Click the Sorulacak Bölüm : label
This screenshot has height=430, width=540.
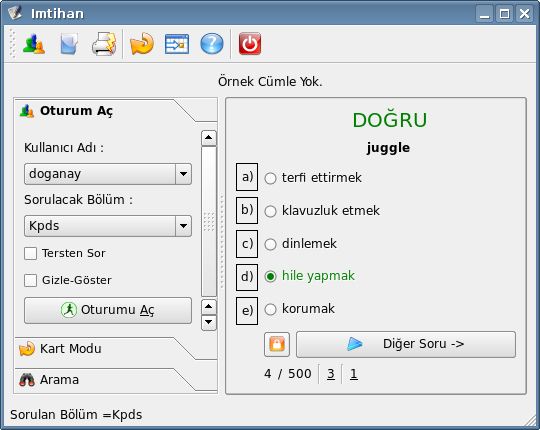tap(79, 200)
